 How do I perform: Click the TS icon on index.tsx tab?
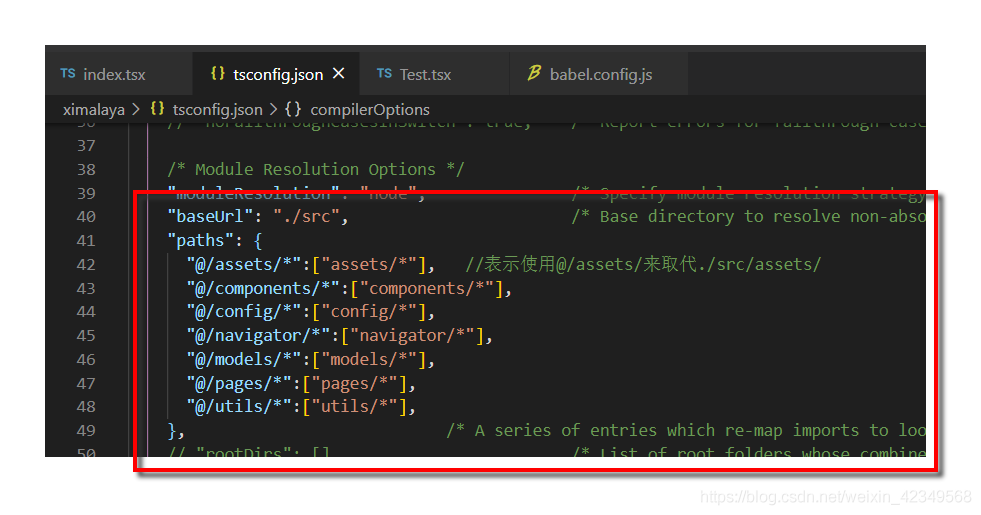click(x=68, y=74)
